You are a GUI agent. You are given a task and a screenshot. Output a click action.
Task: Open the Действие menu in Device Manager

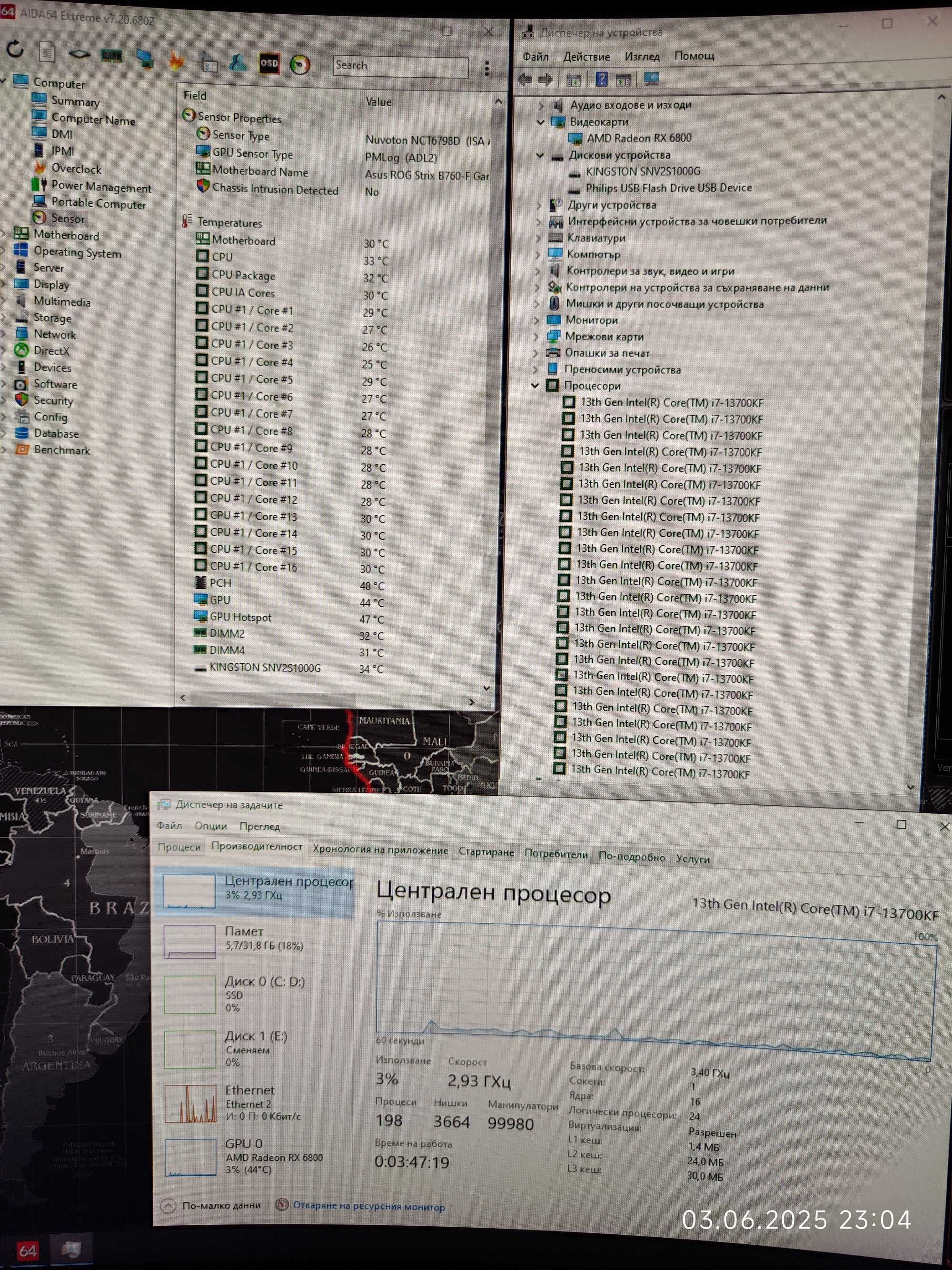[586, 56]
